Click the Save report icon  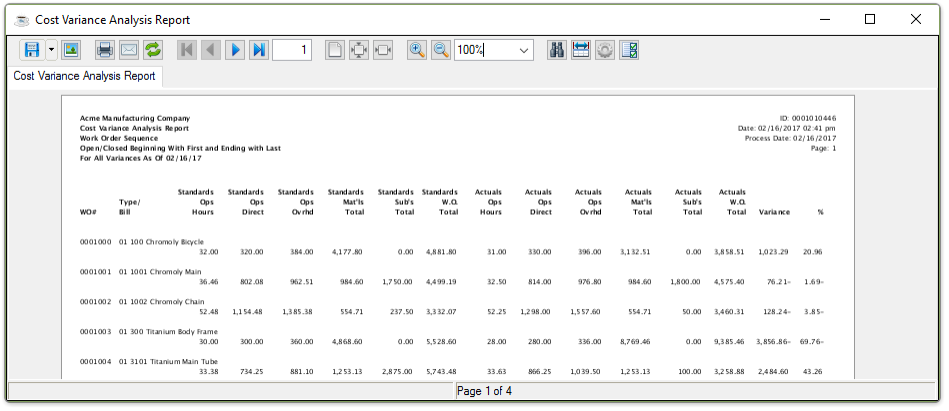pyautogui.click(x=32, y=49)
